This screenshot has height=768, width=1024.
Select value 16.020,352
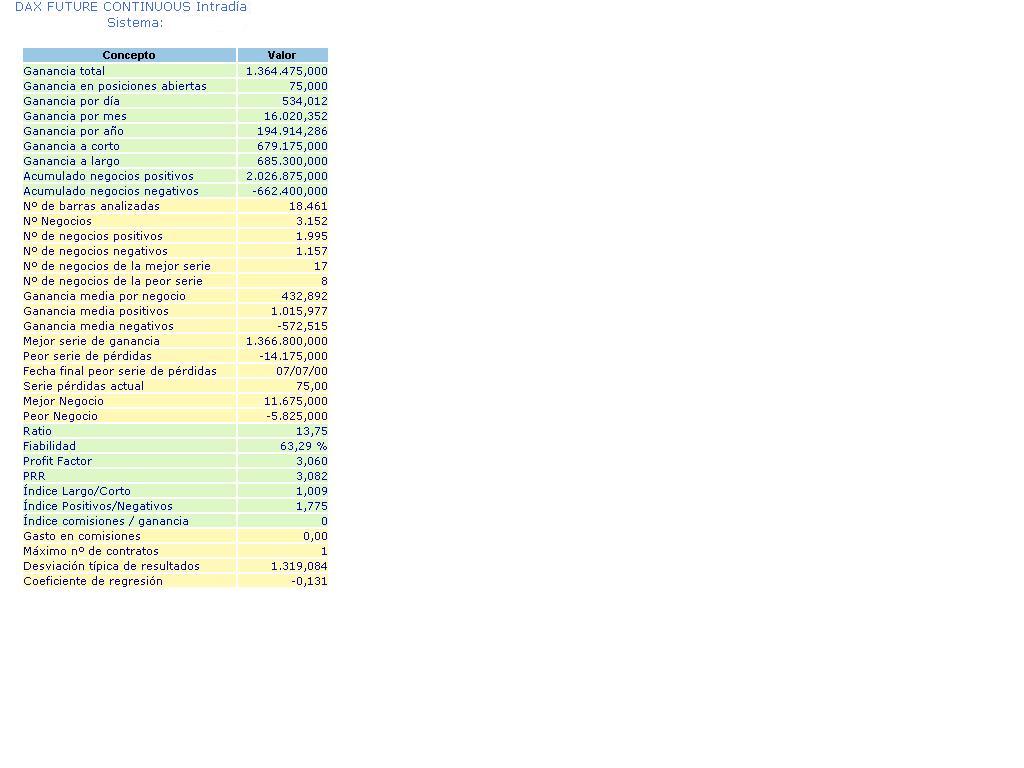[296, 116]
